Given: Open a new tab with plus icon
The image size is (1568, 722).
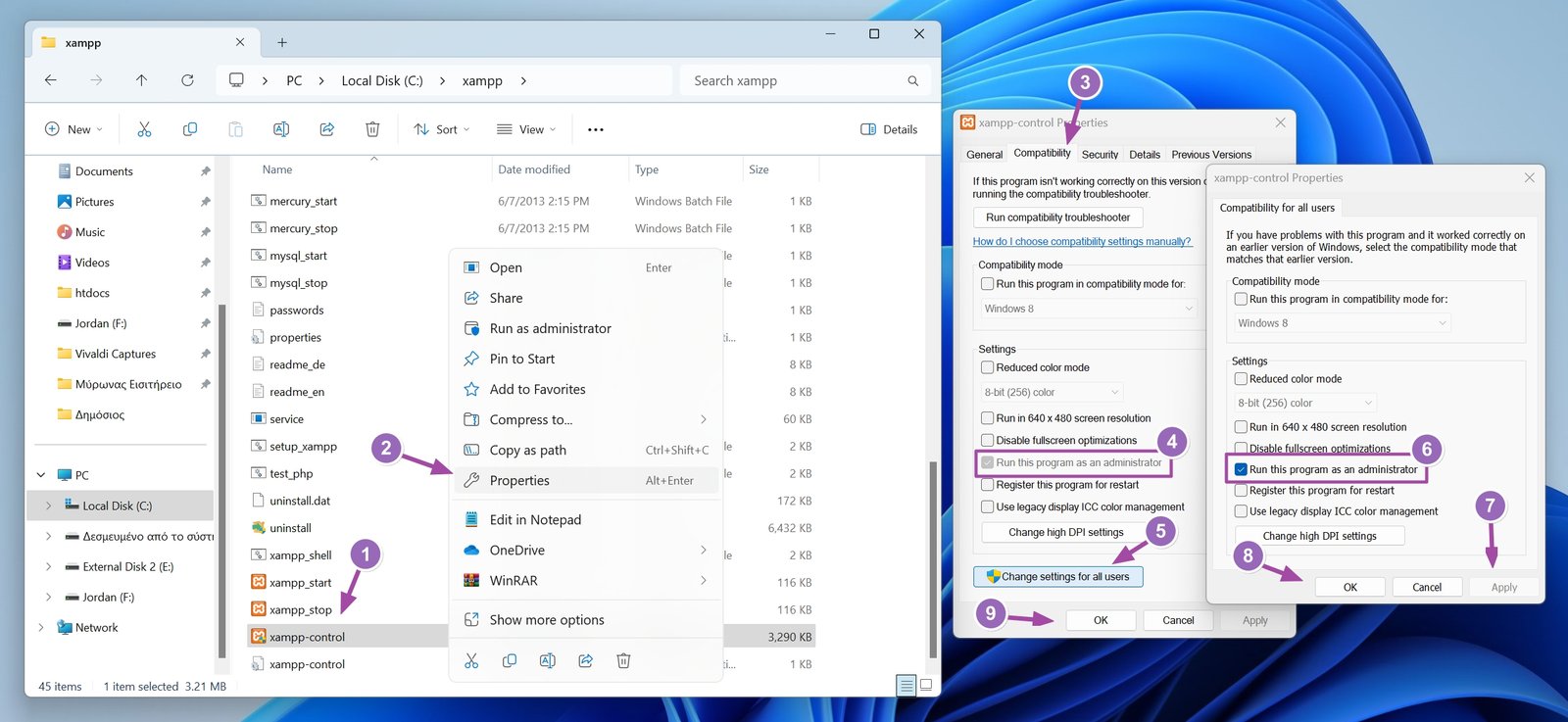Looking at the screenshot, I should (x=282, y=42).
